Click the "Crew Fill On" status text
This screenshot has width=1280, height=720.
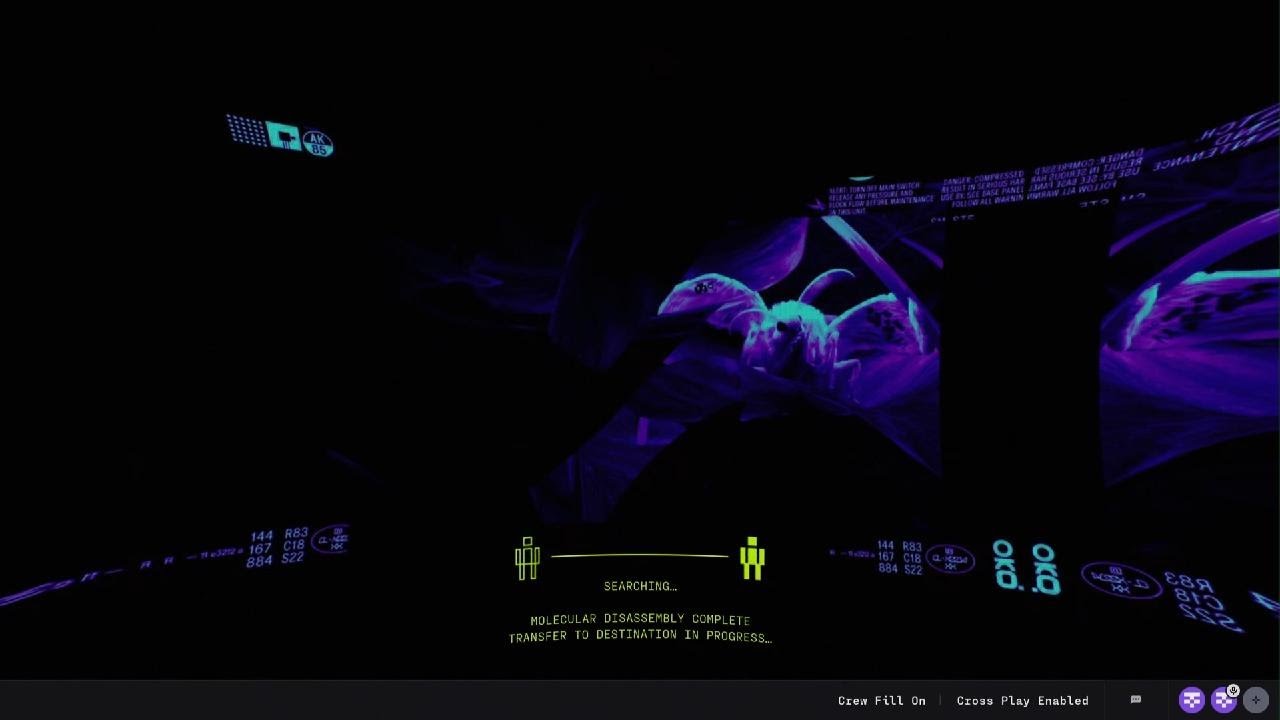tap(882, 701)
